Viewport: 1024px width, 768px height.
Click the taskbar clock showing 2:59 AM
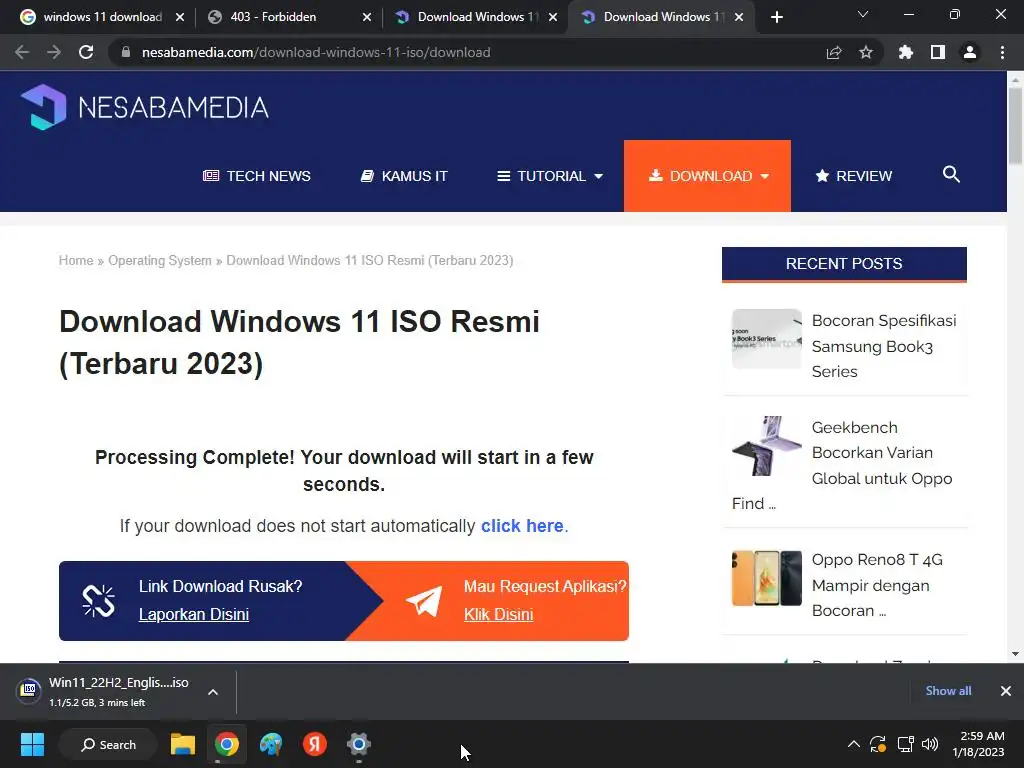(x=978, y=744)
